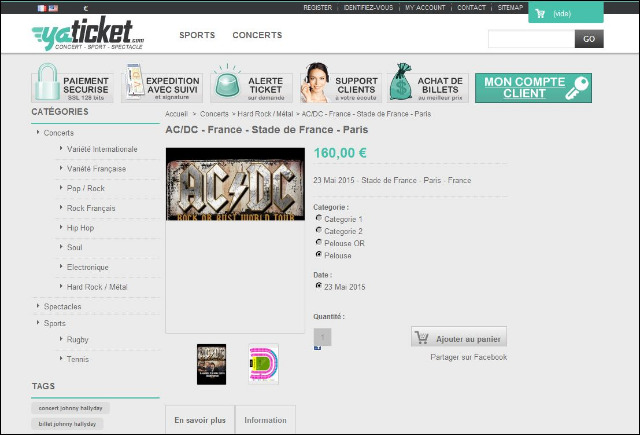This screenshot has width=640, height=435.
Task: Click Partager sur Facebook link
Action: pyautogui.click(x=469, y=357)
